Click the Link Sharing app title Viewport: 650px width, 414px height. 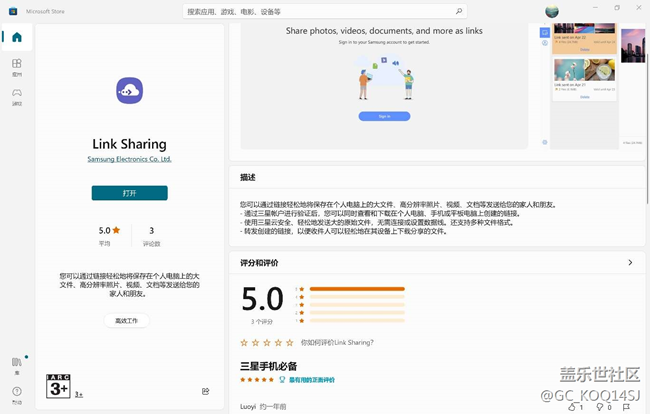129,144
